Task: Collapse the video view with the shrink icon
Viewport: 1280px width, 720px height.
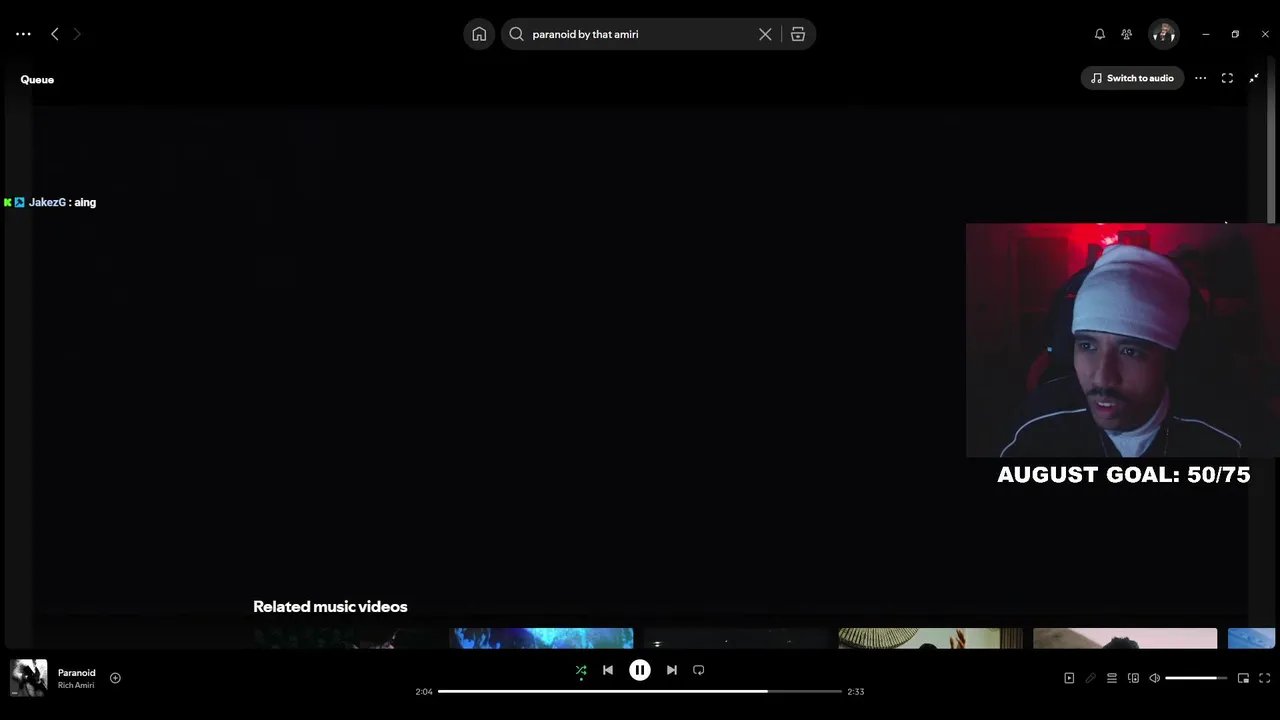Action: pyautogui.click(x=1254, y=78)
